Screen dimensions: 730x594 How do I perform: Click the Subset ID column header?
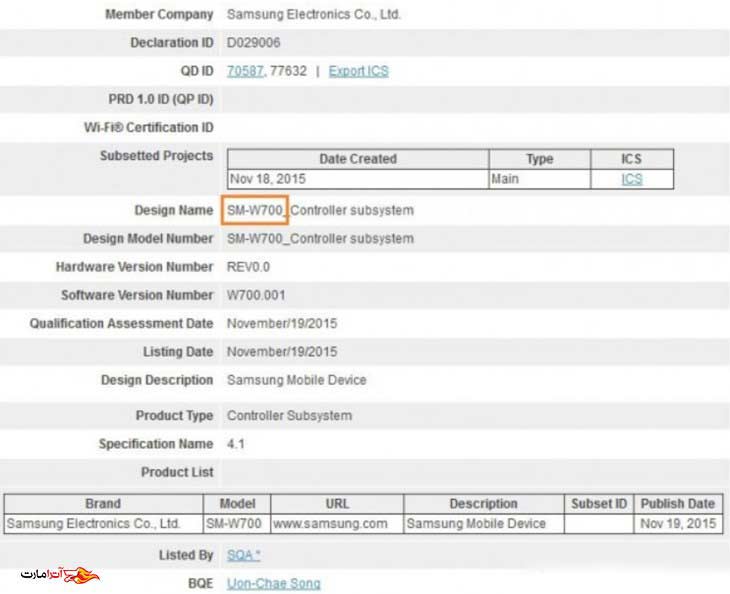point(599,504)
